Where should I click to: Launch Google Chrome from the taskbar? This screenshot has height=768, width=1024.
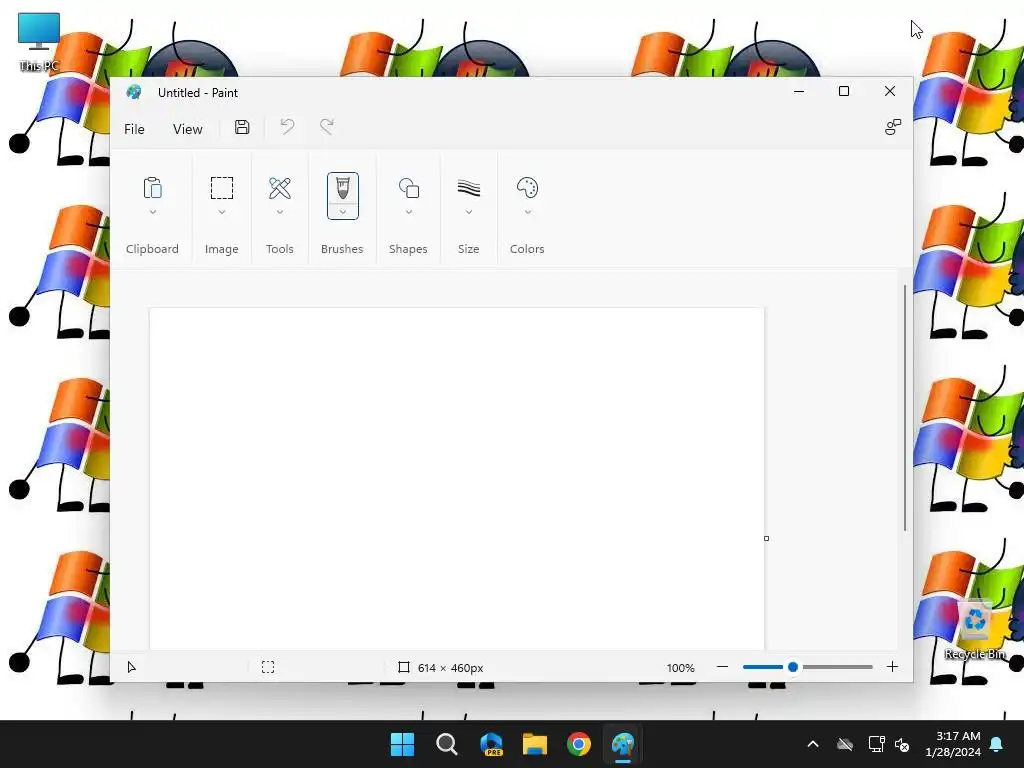point(579,744)
